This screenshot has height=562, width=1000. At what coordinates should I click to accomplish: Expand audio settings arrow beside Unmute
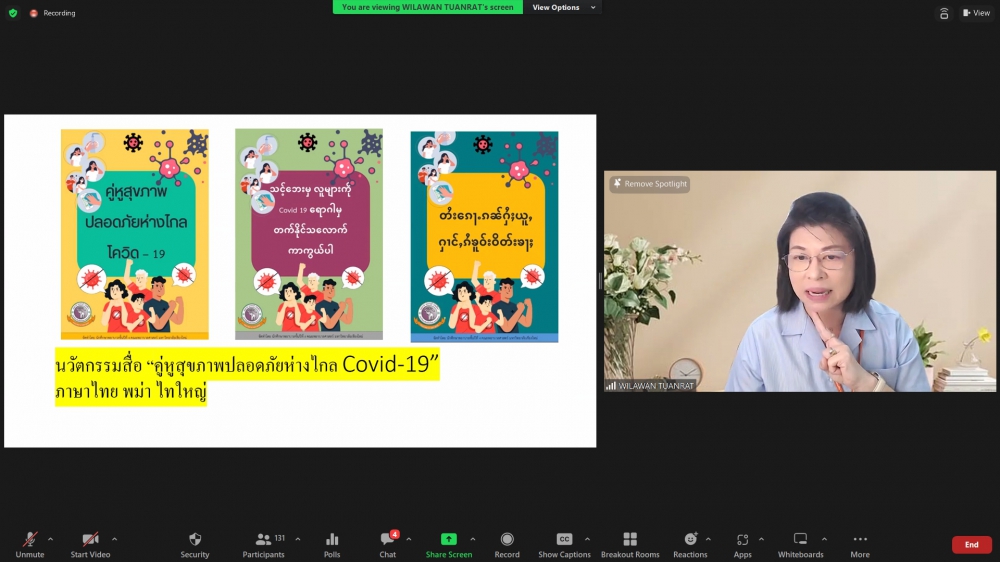(x=50, y=539)
